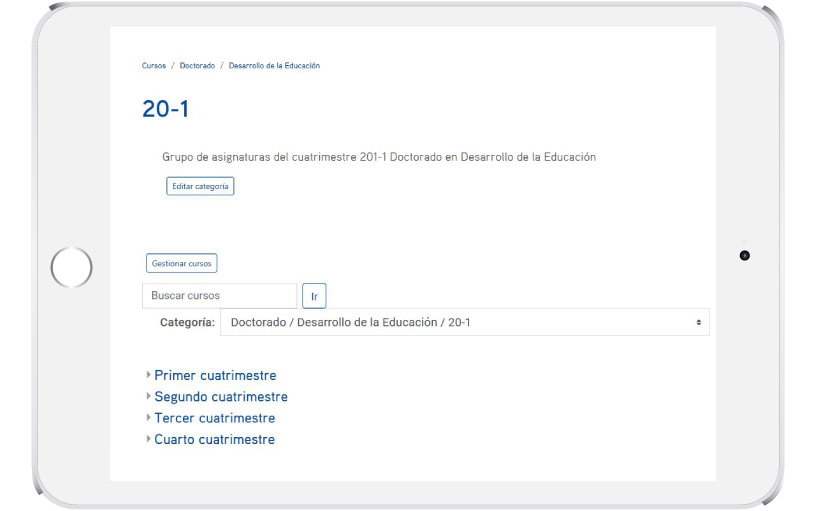The height and width of the screenshot is (511, 815).
Task: Open the Tercer cuatrimestre link
Action: coord(215,418)
